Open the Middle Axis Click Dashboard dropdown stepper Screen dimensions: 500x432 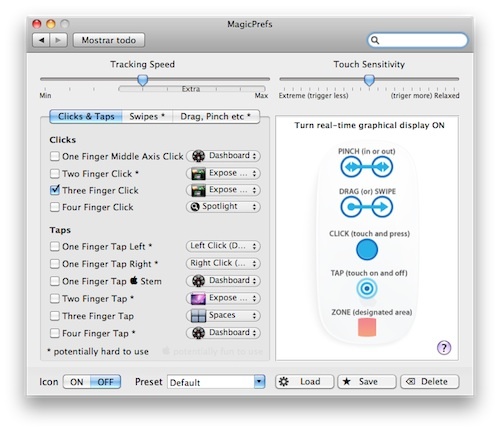pos(254,156)
